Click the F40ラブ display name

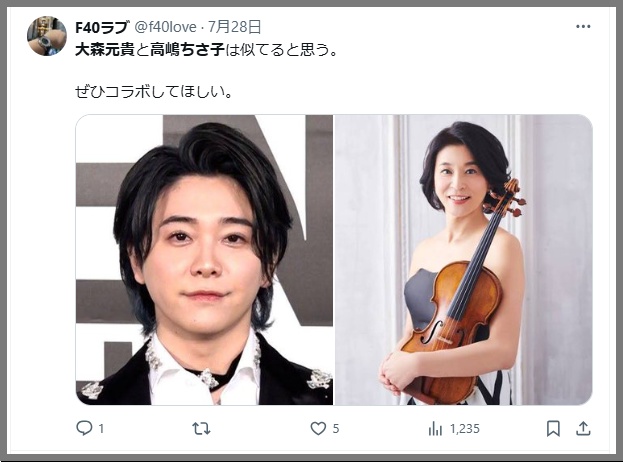(102, 27)
